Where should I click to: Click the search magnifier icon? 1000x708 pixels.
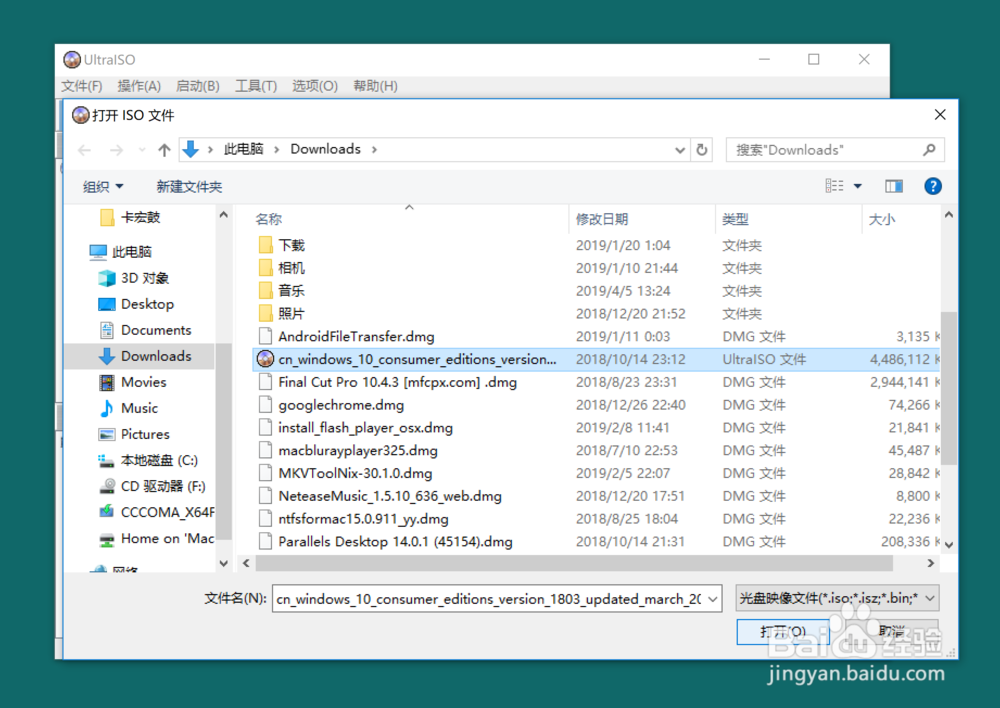[929, 150]
